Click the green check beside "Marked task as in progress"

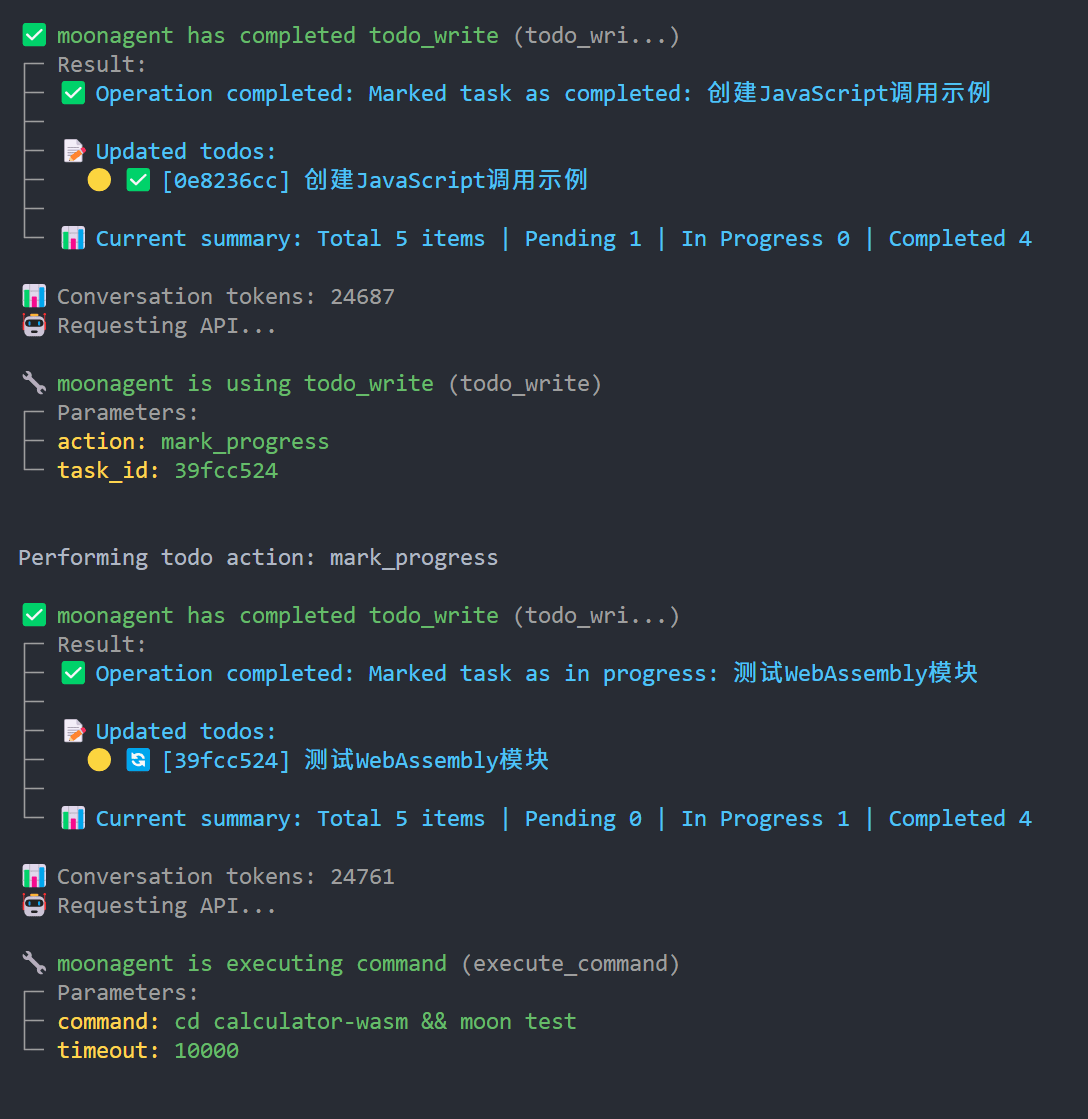click(73, 673)
